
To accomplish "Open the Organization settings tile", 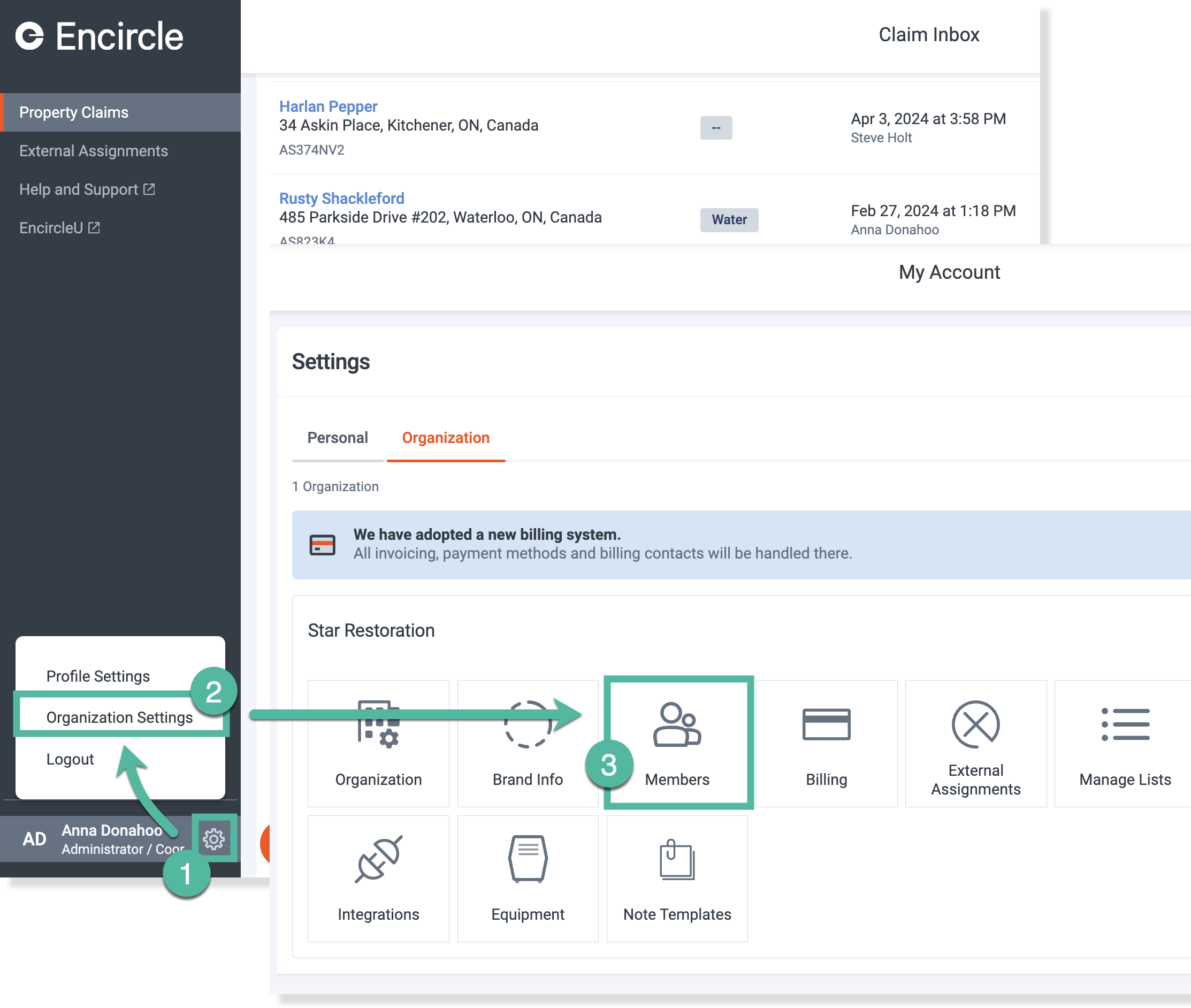I will (x=378, y=743).
